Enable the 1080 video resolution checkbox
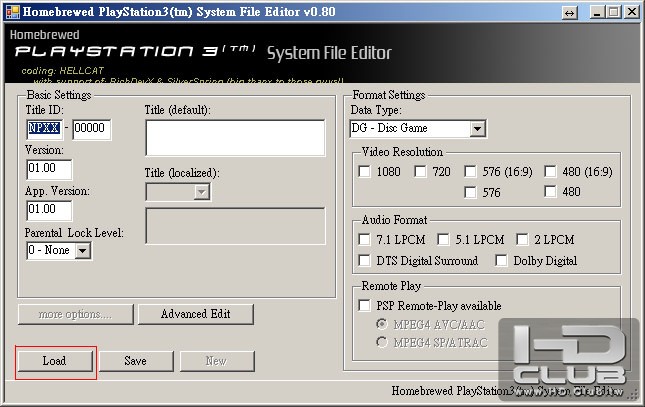The image size is (645, 407). 364,171
